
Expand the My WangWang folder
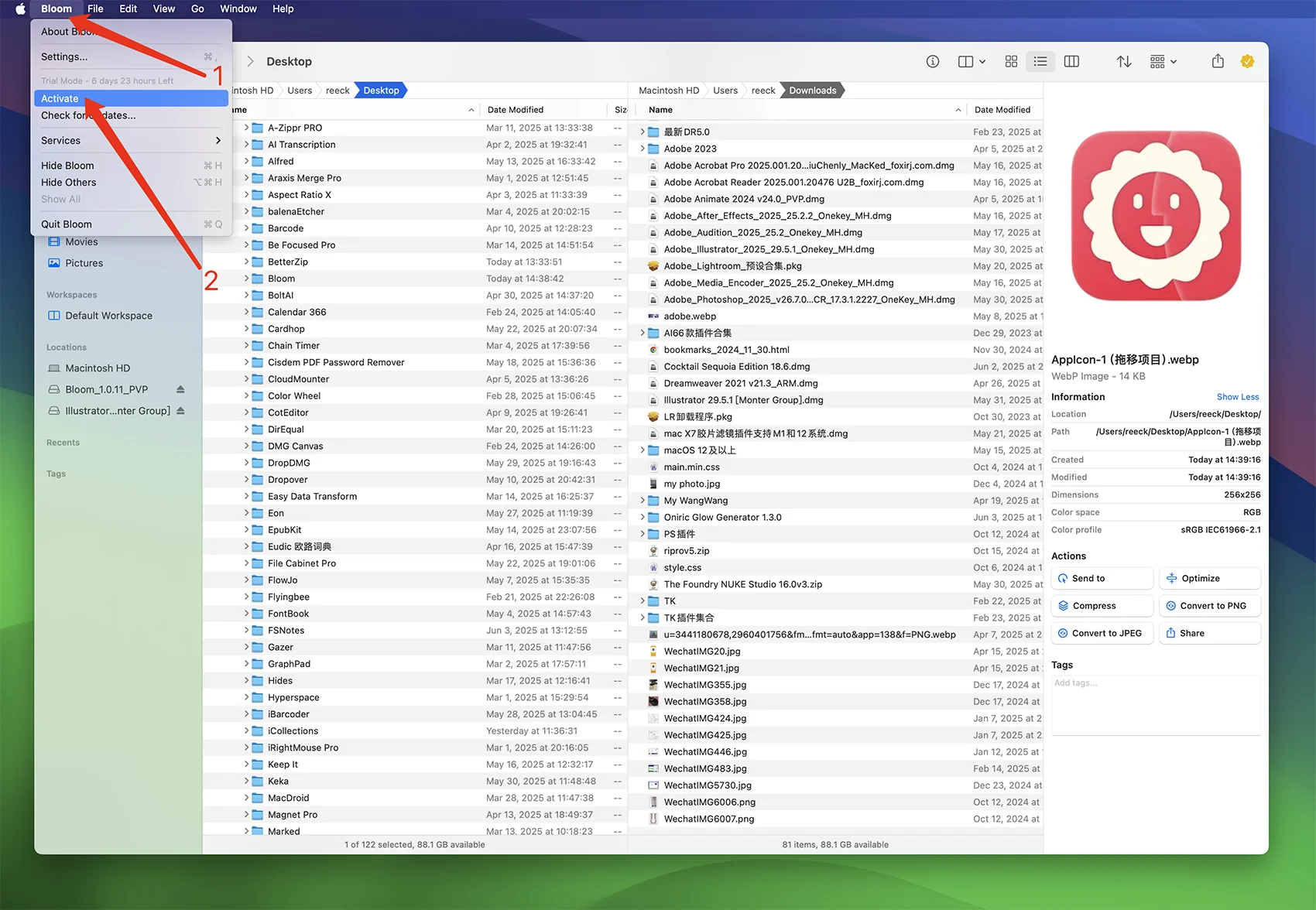click(643, 501)
